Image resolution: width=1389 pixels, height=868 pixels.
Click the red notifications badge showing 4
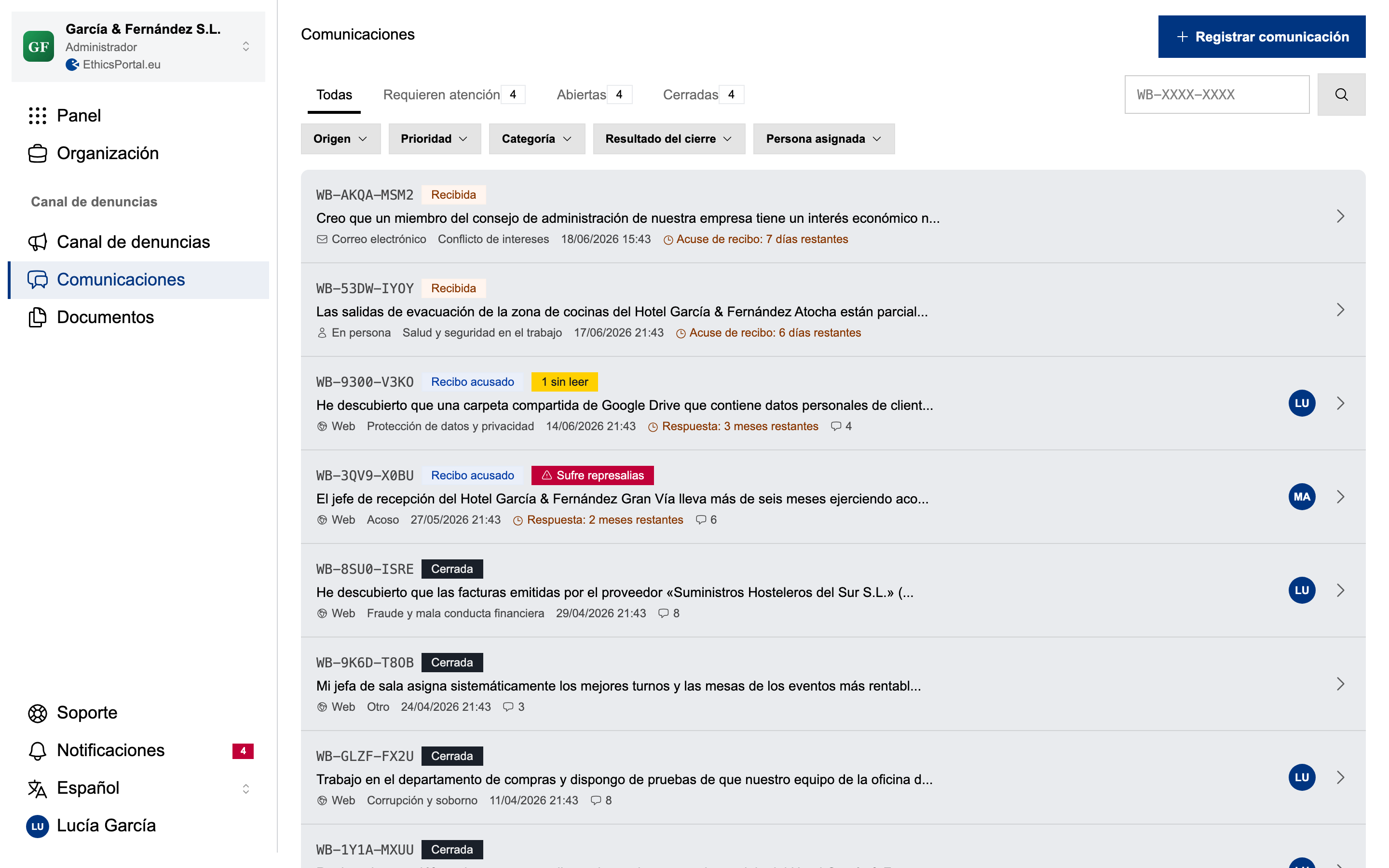click(243, 750)
